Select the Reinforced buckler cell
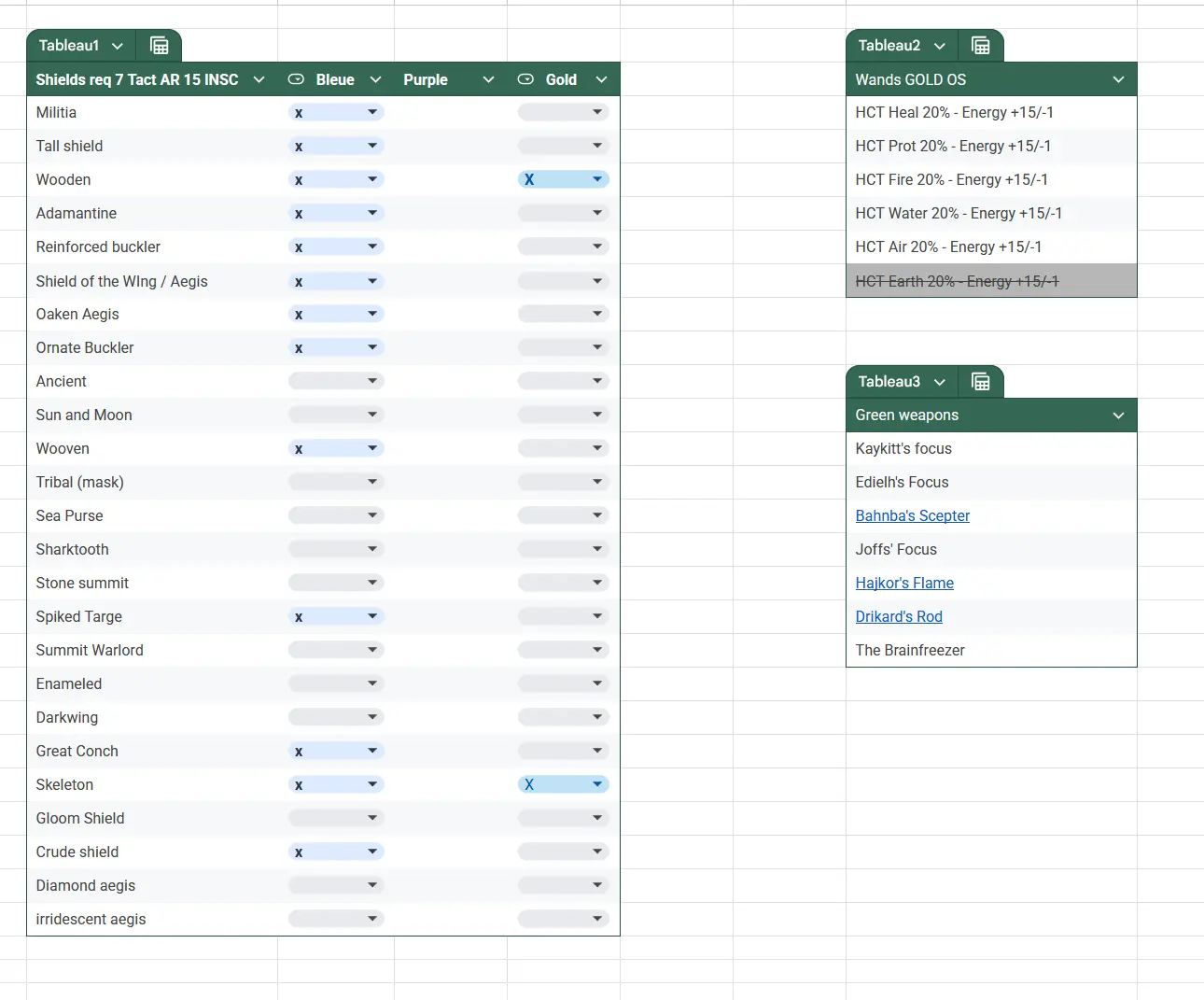 [x=152, y=246]
